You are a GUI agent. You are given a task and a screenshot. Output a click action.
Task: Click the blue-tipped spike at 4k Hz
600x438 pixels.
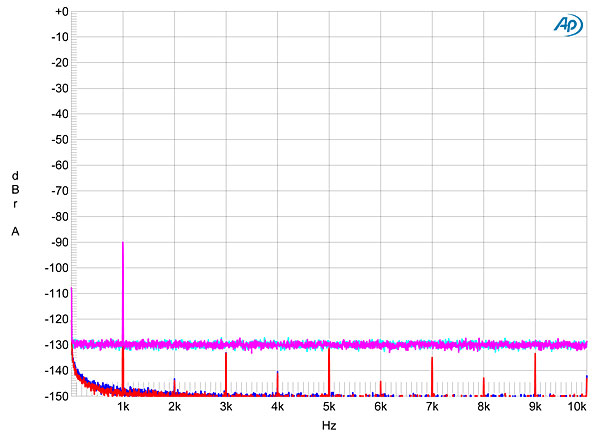(277, 383)
